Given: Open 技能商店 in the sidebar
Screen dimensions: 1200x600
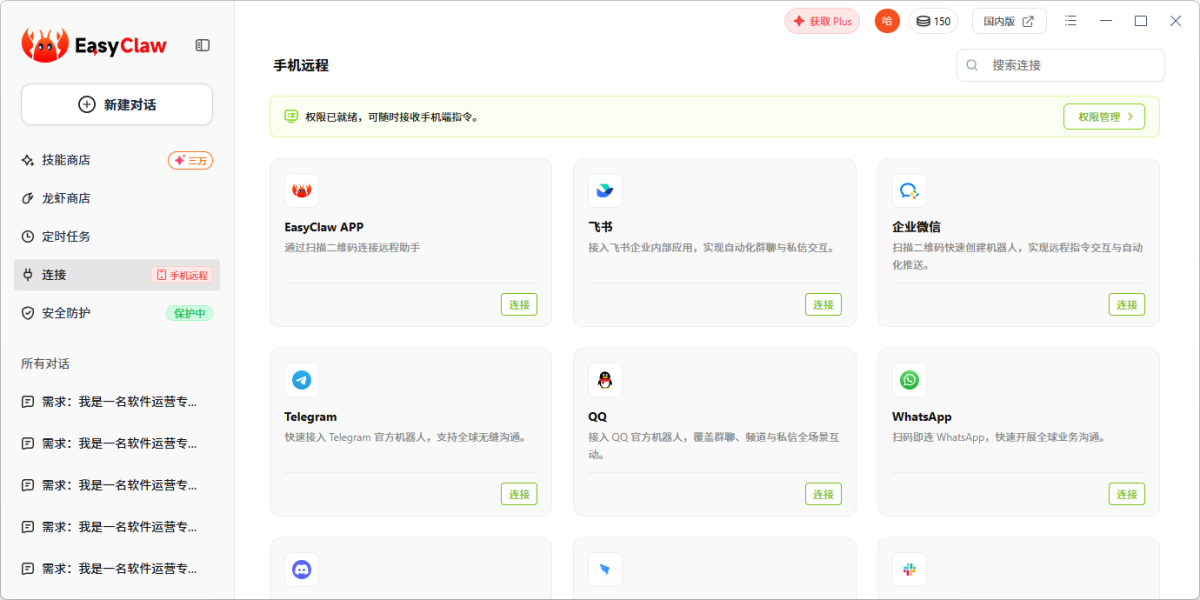Looking at the screenshot, I should coord(66,160).
